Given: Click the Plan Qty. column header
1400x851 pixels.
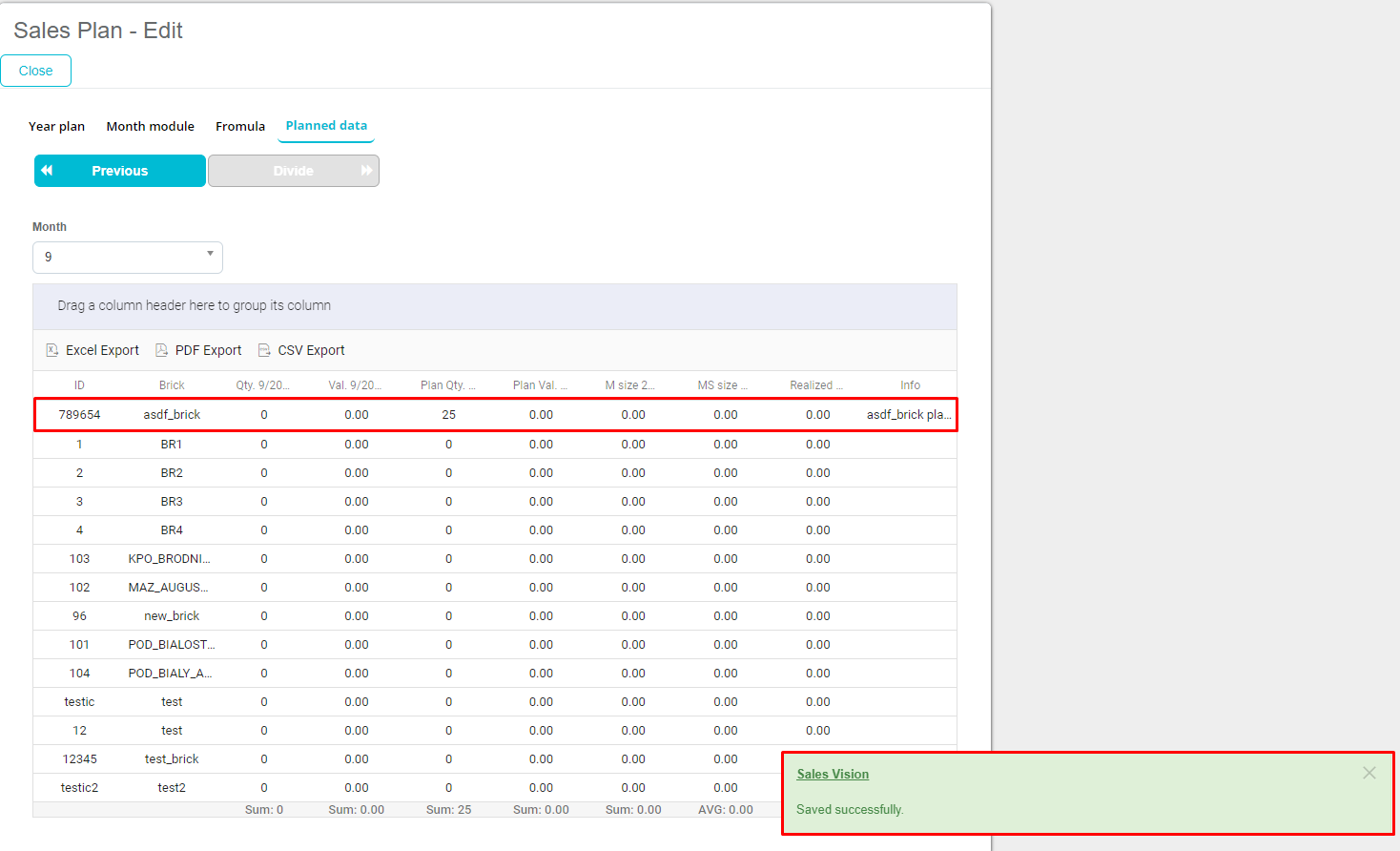Looking at the screenshot, I should click(447, 385).
